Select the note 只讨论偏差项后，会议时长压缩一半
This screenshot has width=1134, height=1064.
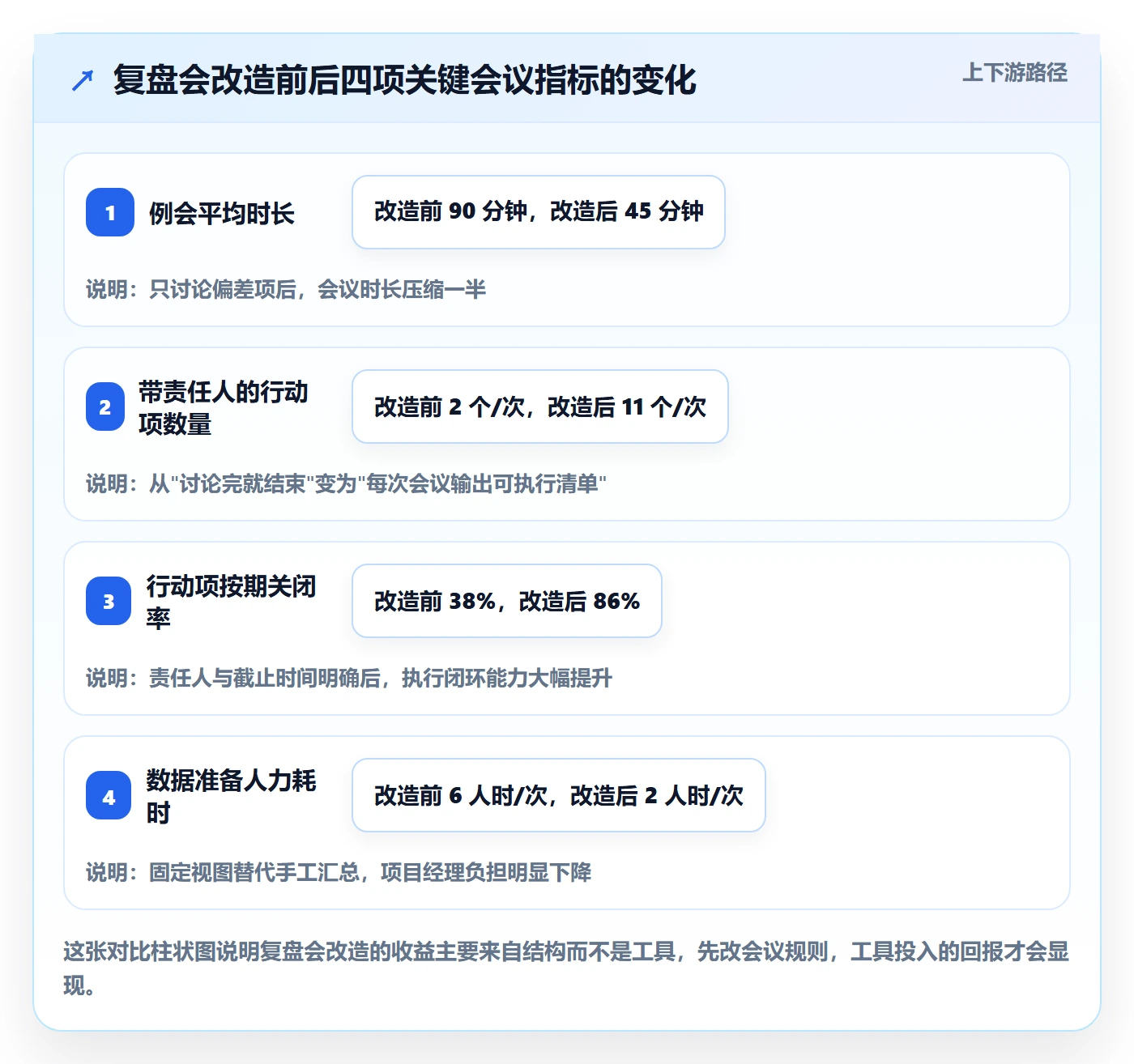point(286,289)
